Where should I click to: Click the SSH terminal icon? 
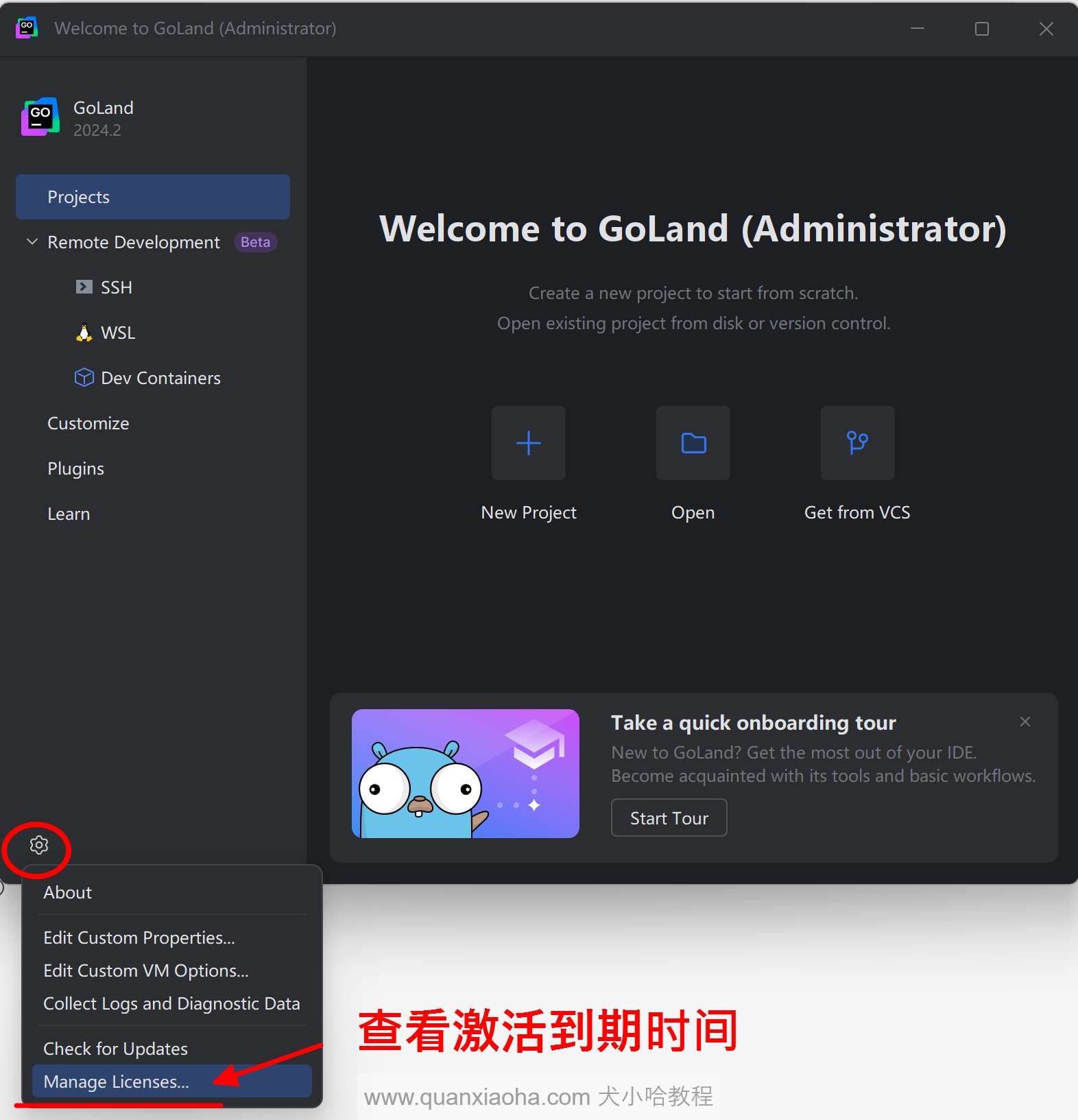pos(84,287)
